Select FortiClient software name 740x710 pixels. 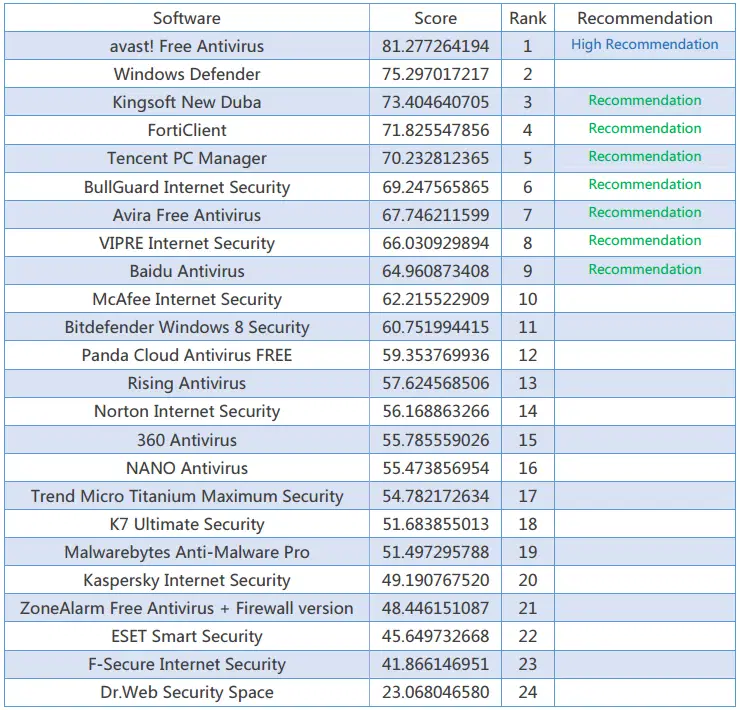187,130
